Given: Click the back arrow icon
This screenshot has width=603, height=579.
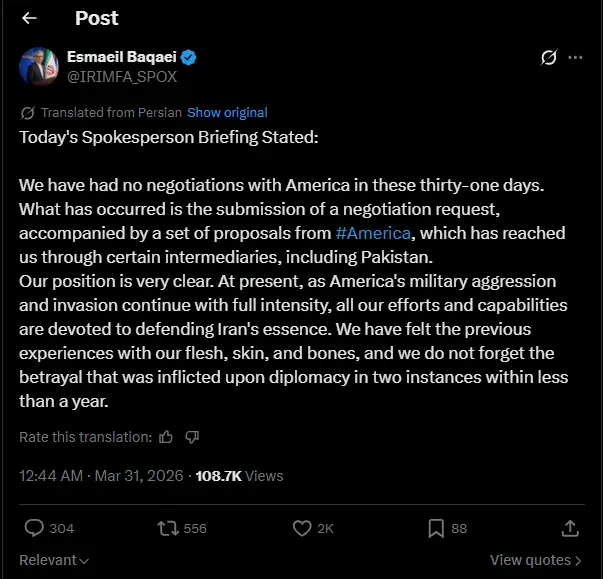Looking at the screenshot, I should click(29, 18).
